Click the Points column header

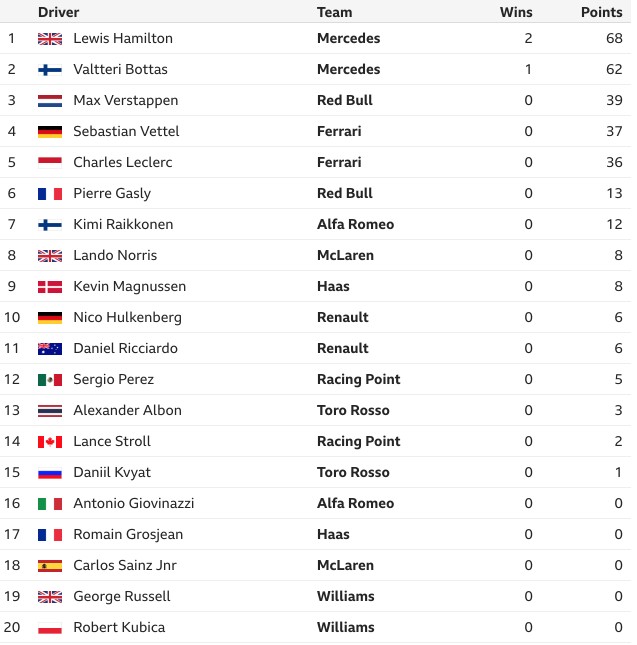click(602, 12)
